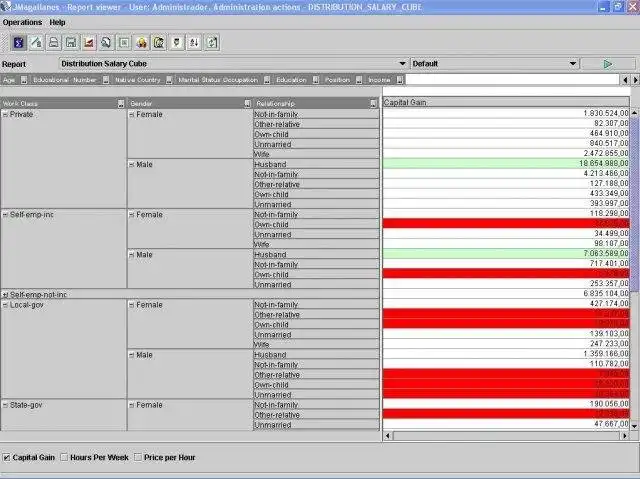The height and width of the screenshot is (479, 640).
Task: Open the chart view toolbar icon
Action: tap(89, 42)
